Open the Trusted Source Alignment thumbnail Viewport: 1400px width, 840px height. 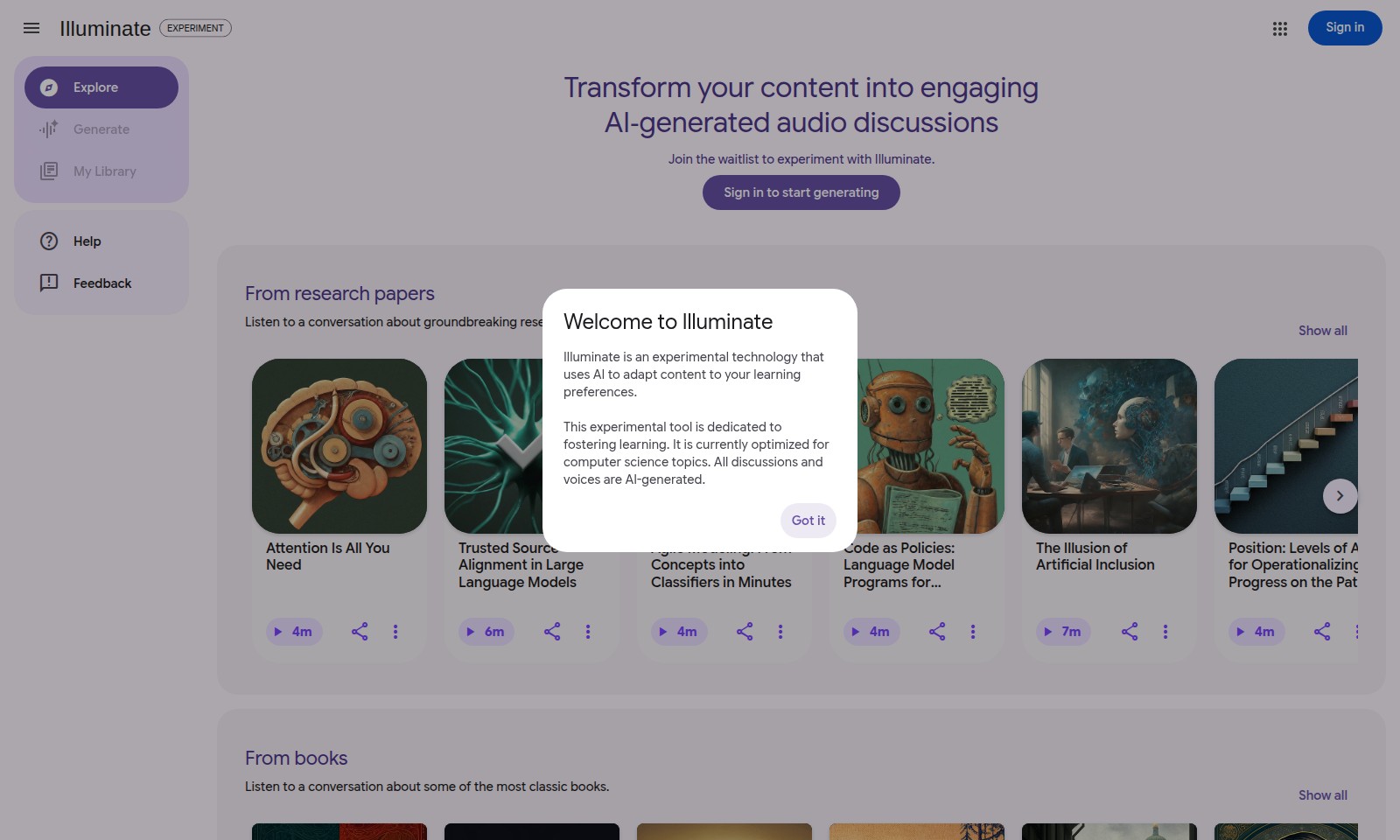[493, 446]
